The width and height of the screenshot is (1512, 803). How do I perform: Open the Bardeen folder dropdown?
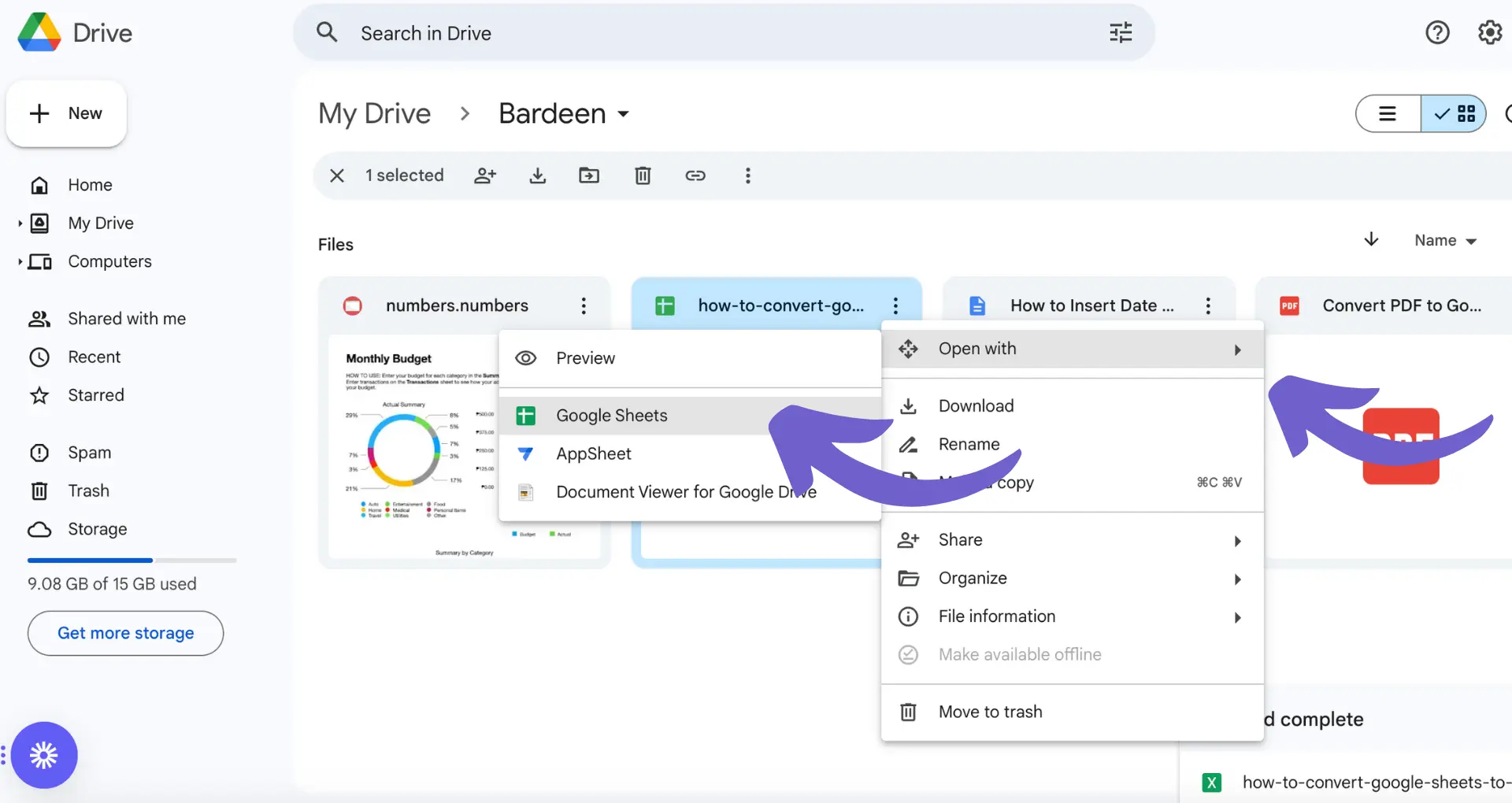click(x=624, y=114)
